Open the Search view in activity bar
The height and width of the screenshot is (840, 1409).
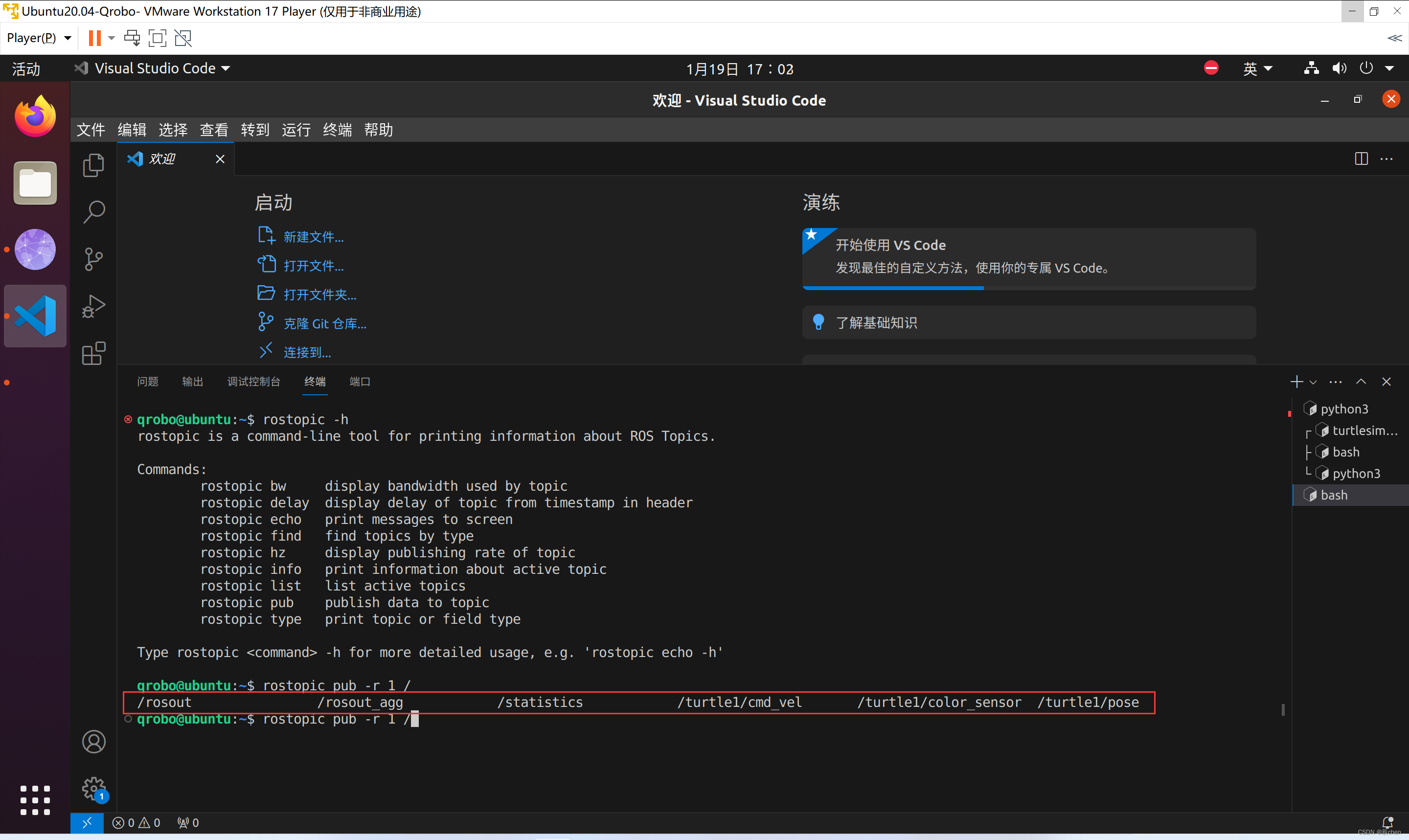coord(93,212)
